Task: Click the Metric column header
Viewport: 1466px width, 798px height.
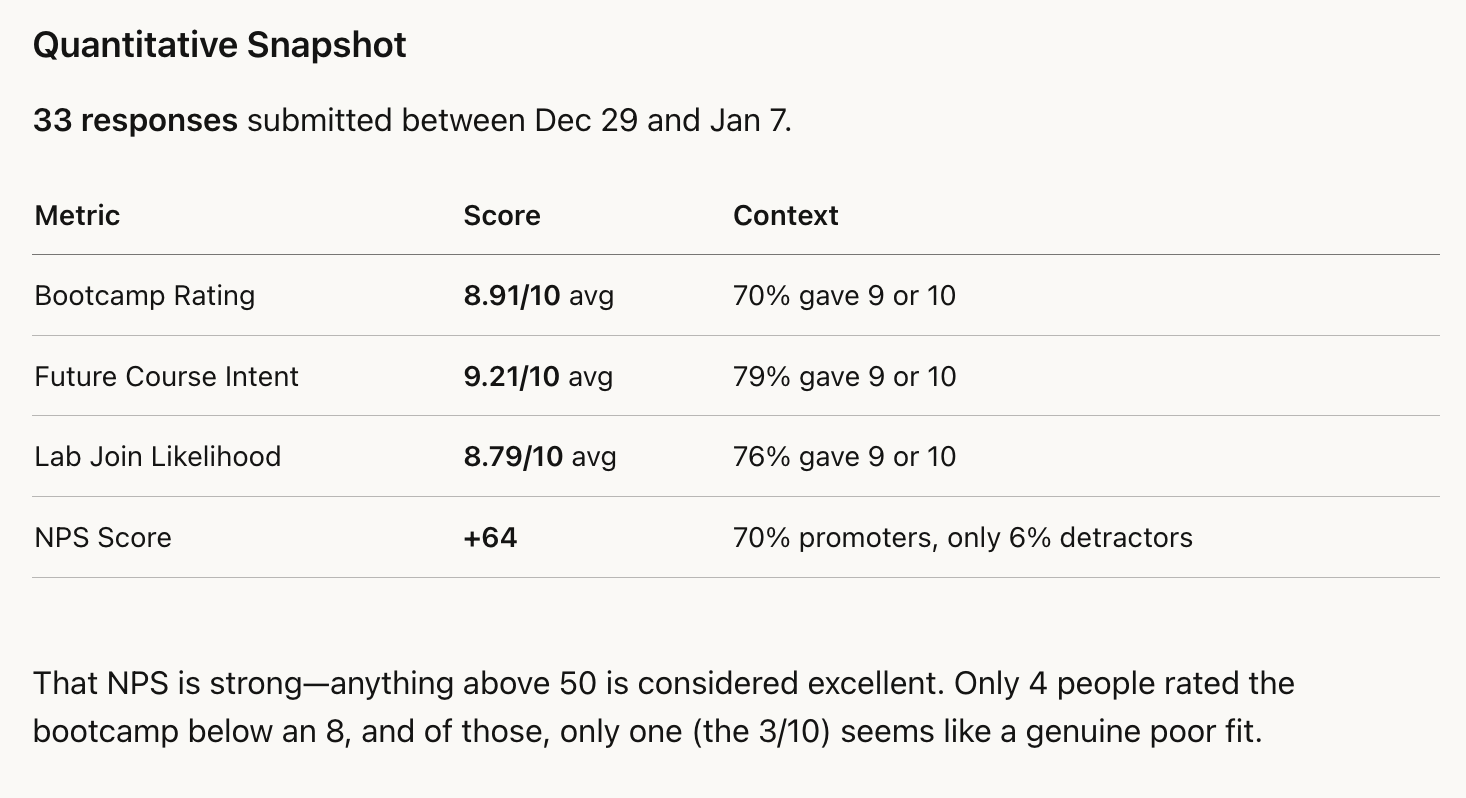Action: [77, 216]
